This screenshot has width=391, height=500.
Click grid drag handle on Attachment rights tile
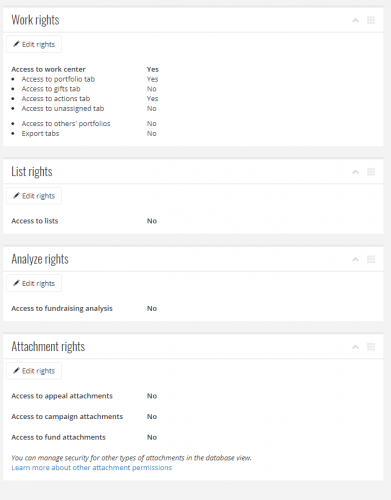pyautogui.click(x=371, y=347)
